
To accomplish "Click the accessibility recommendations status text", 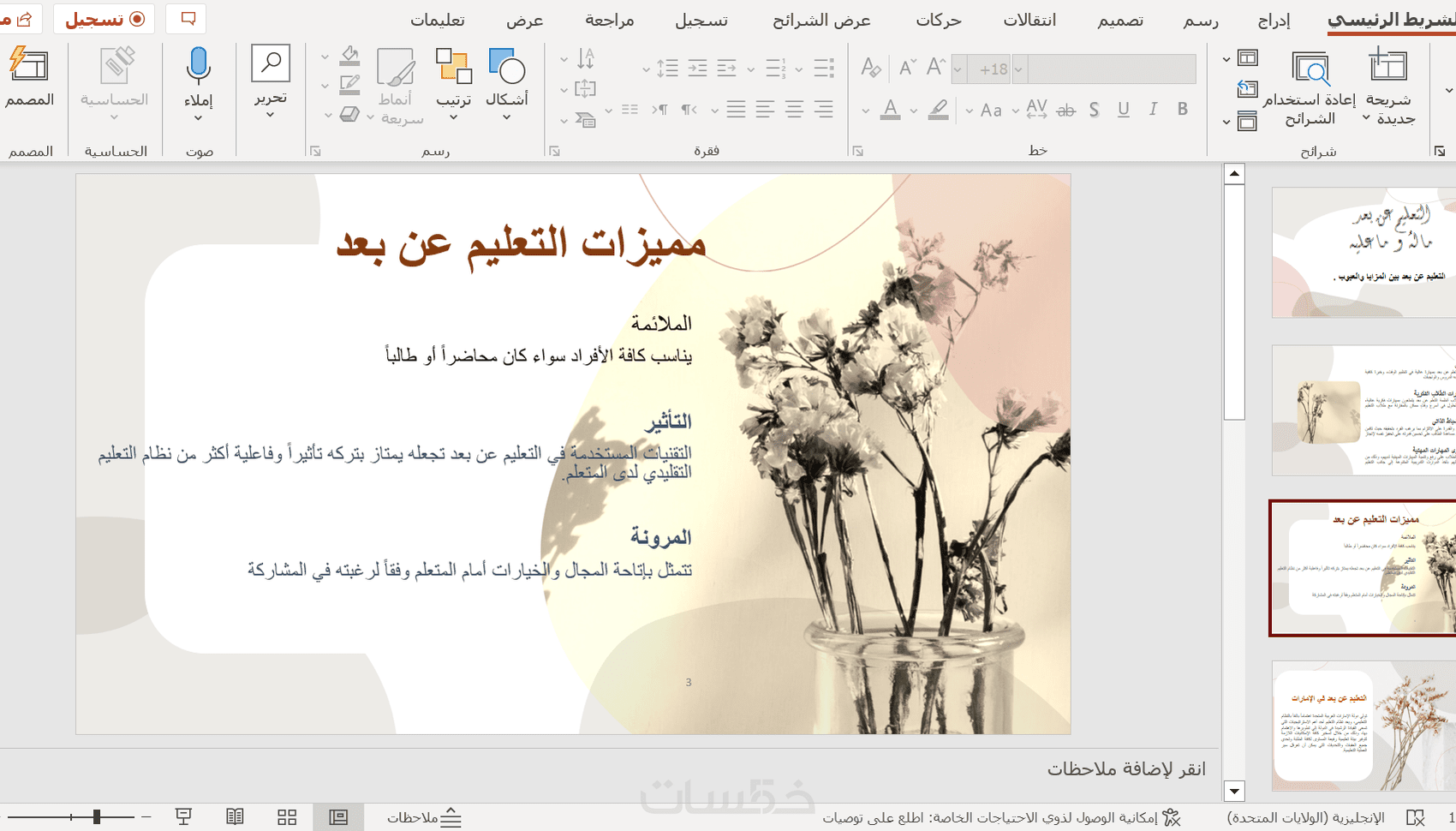I will [1000, 817].
